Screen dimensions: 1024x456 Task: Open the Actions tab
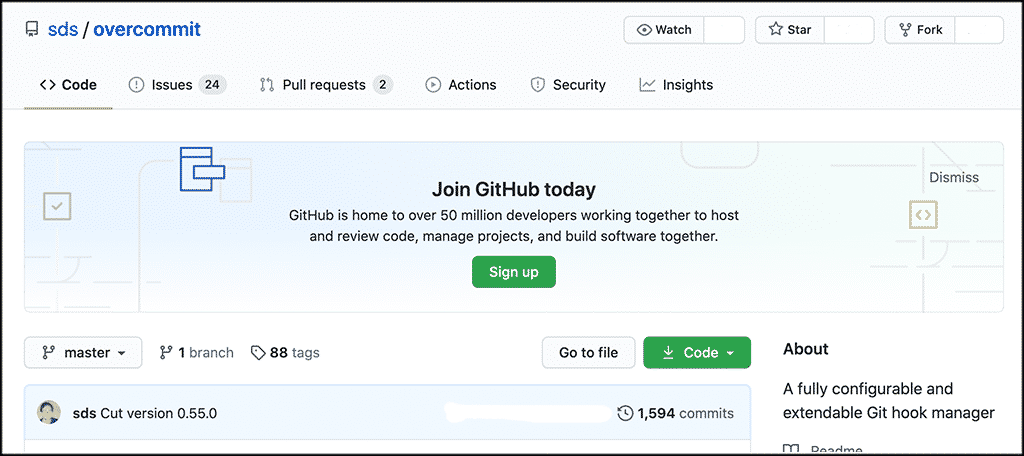pos(461,85)
